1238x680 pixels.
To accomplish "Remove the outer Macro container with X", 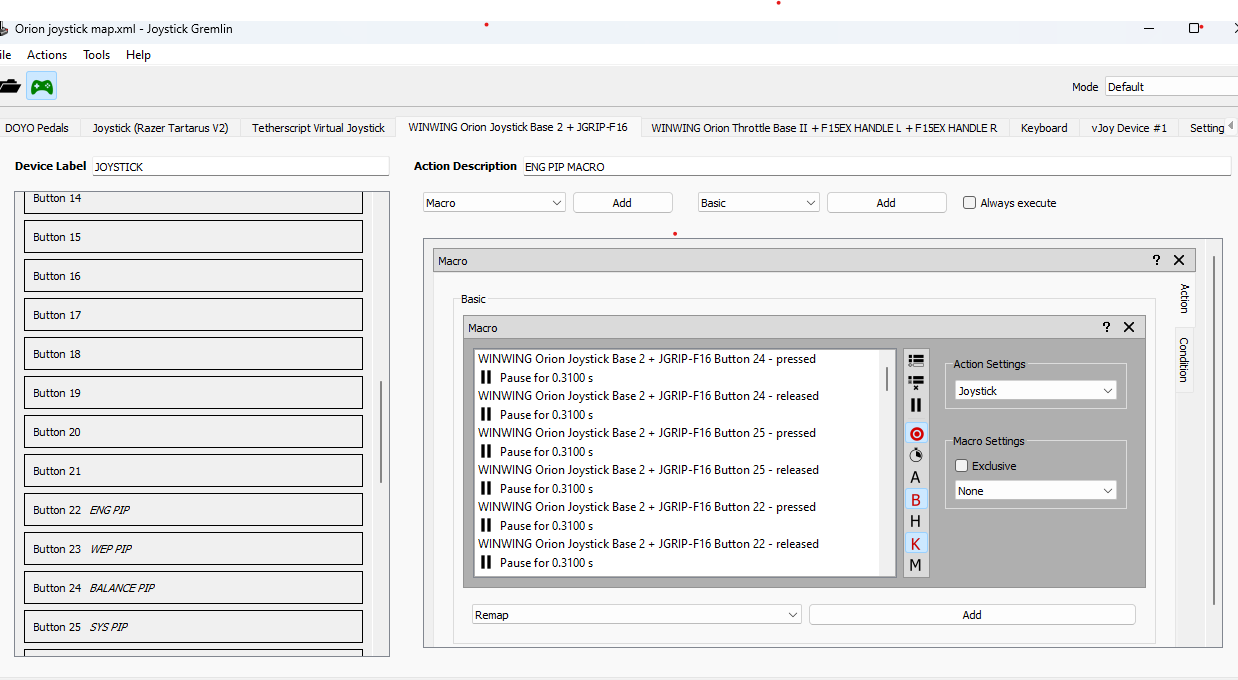I will tap(1179, 260).
